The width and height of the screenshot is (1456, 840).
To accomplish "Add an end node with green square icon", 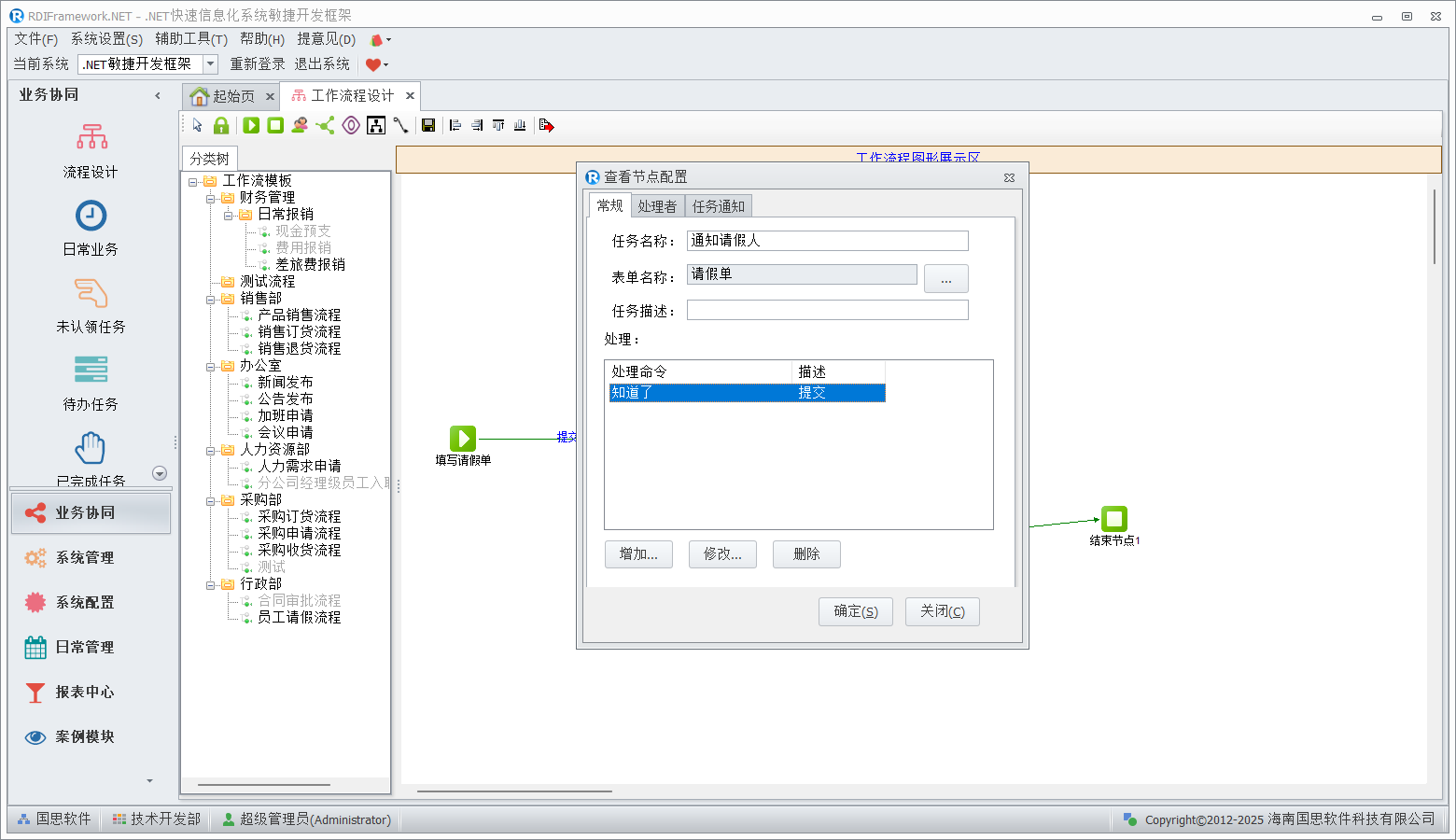I will pyautogui.click(x=275, y=125).
